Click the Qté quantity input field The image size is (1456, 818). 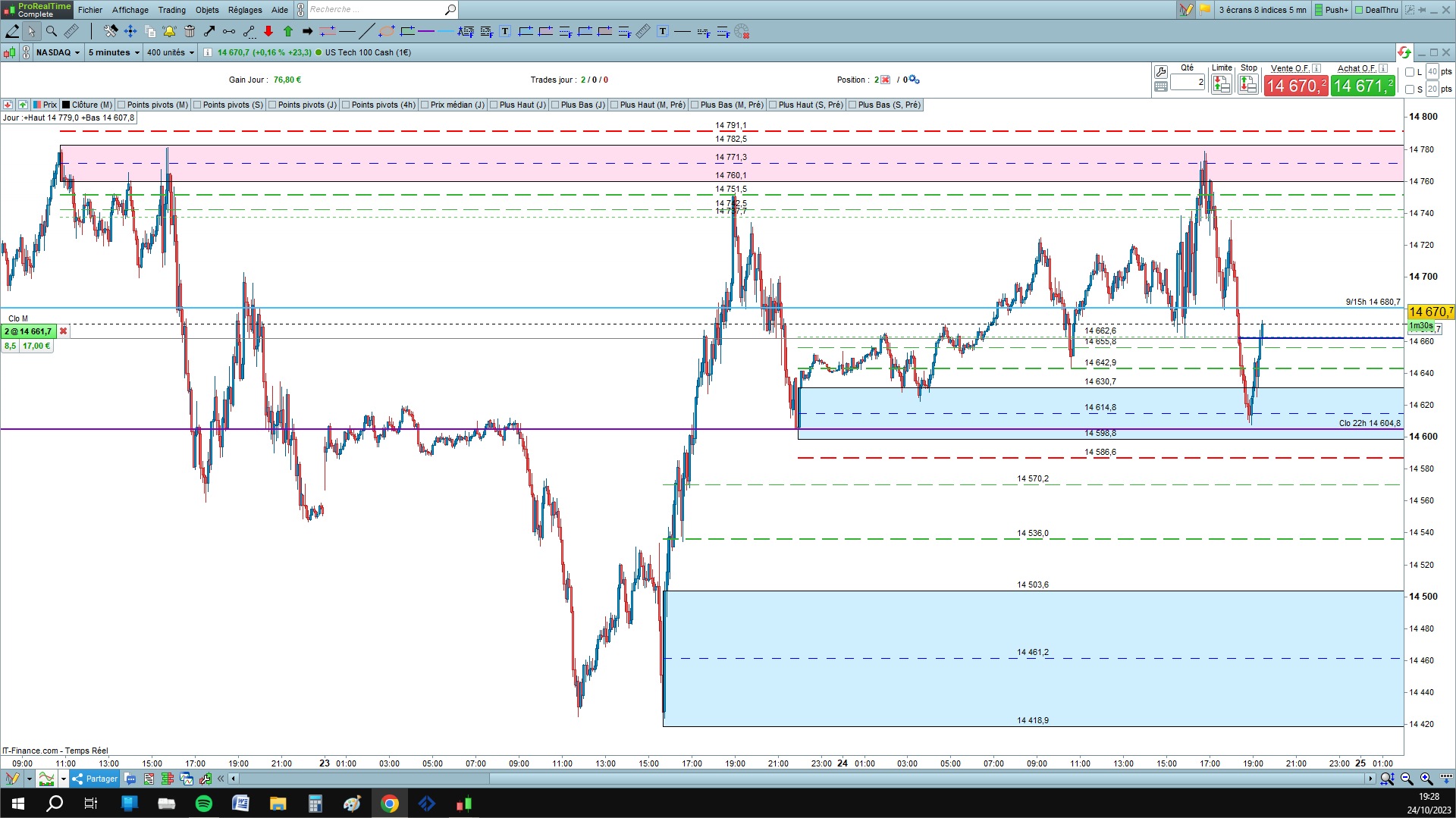pos(1188,82)
